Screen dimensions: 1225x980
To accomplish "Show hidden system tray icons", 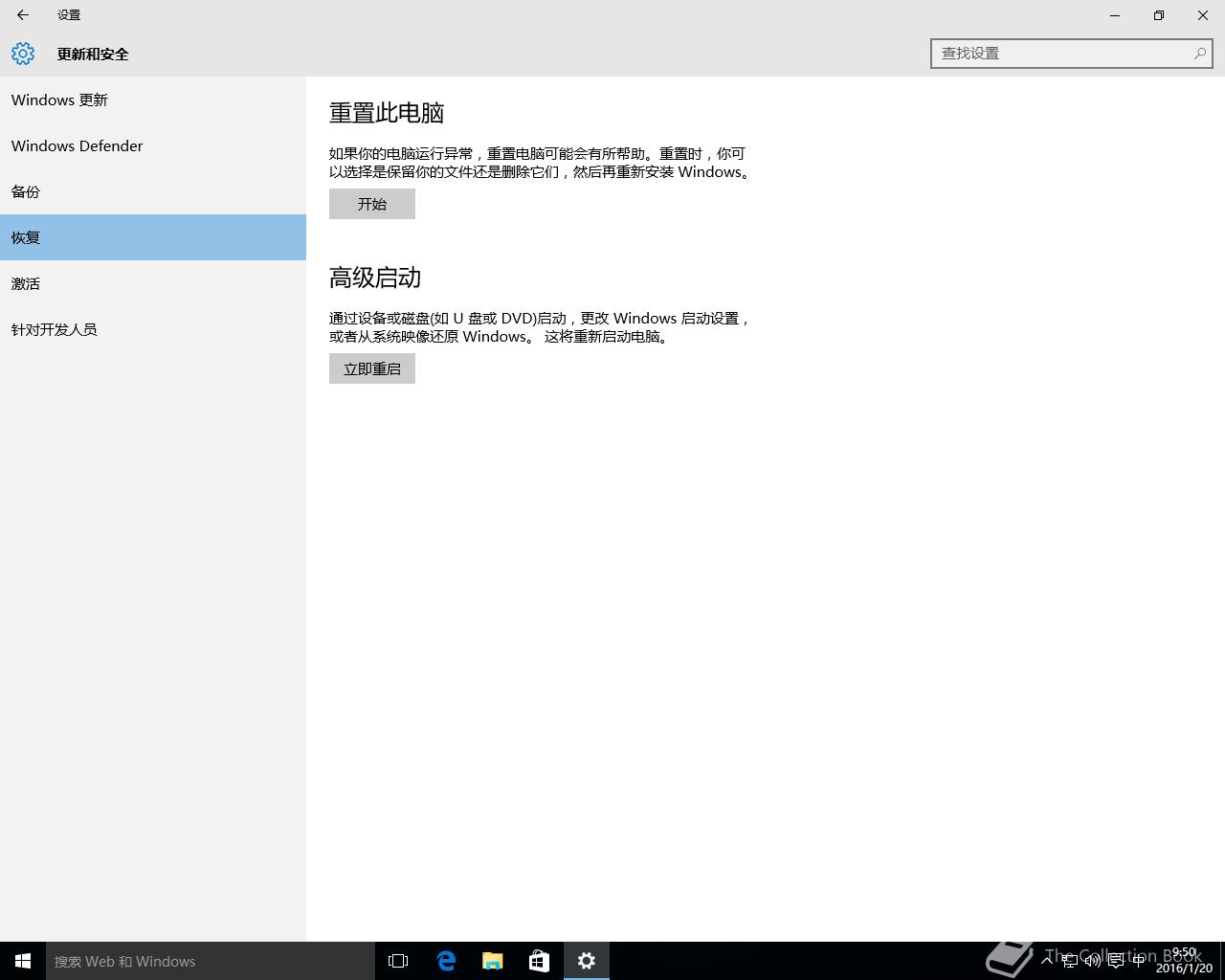I will click(1048, 961).
